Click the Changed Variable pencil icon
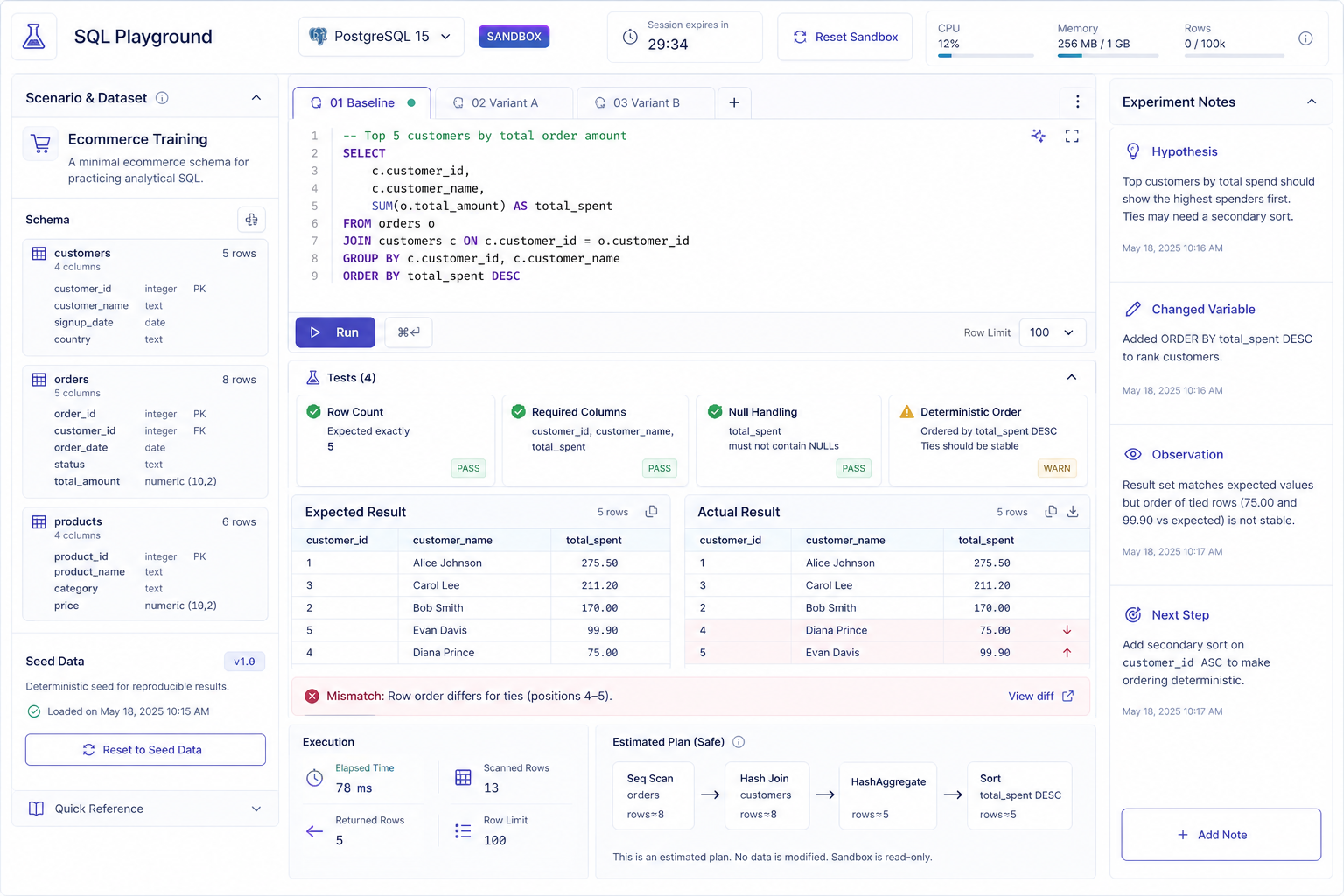 pos(1133,310)
